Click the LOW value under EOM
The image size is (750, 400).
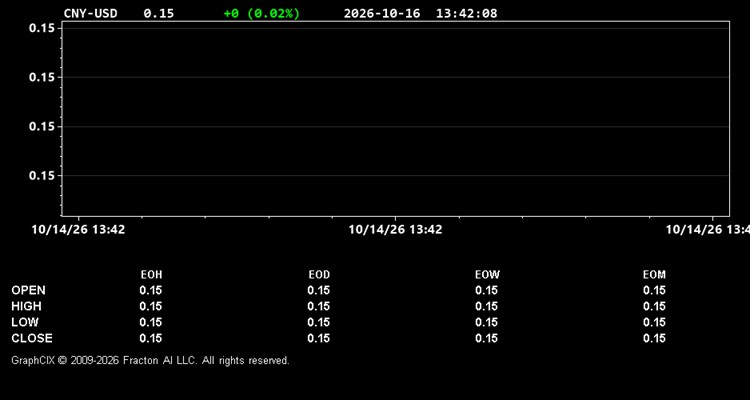(654, 322)
